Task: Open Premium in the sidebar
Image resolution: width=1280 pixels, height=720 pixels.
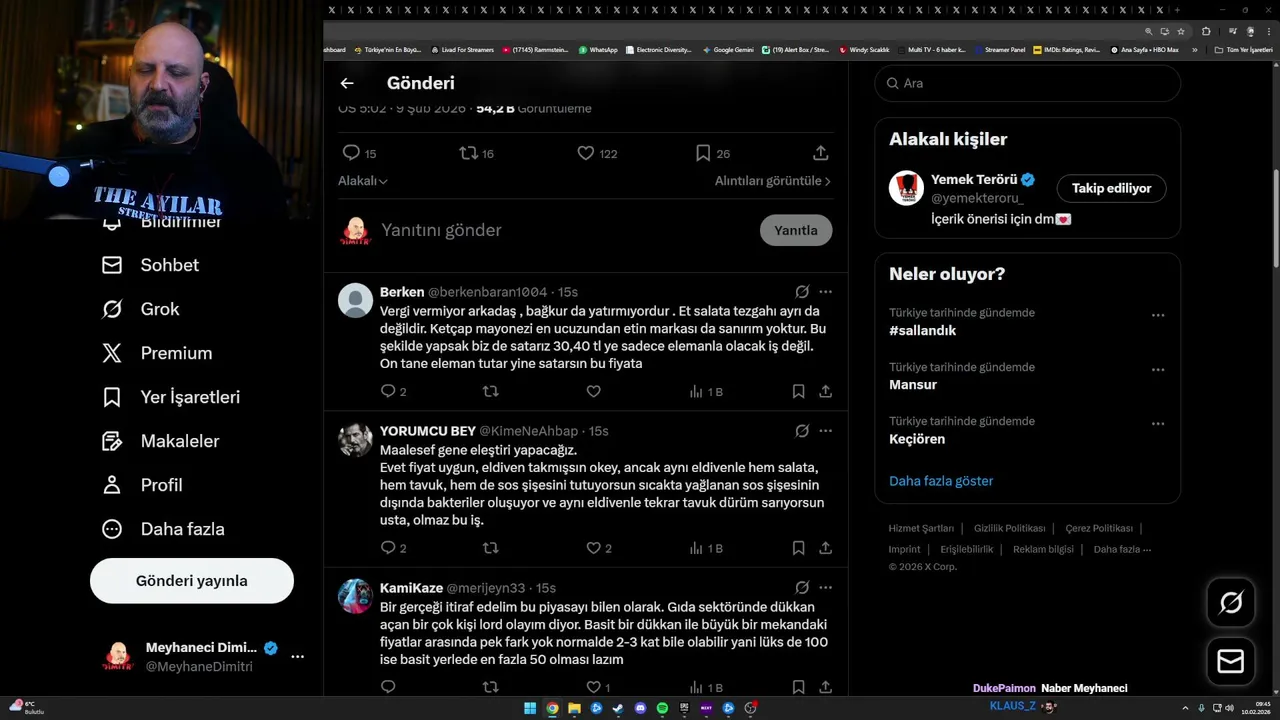Action: (156, 353)
